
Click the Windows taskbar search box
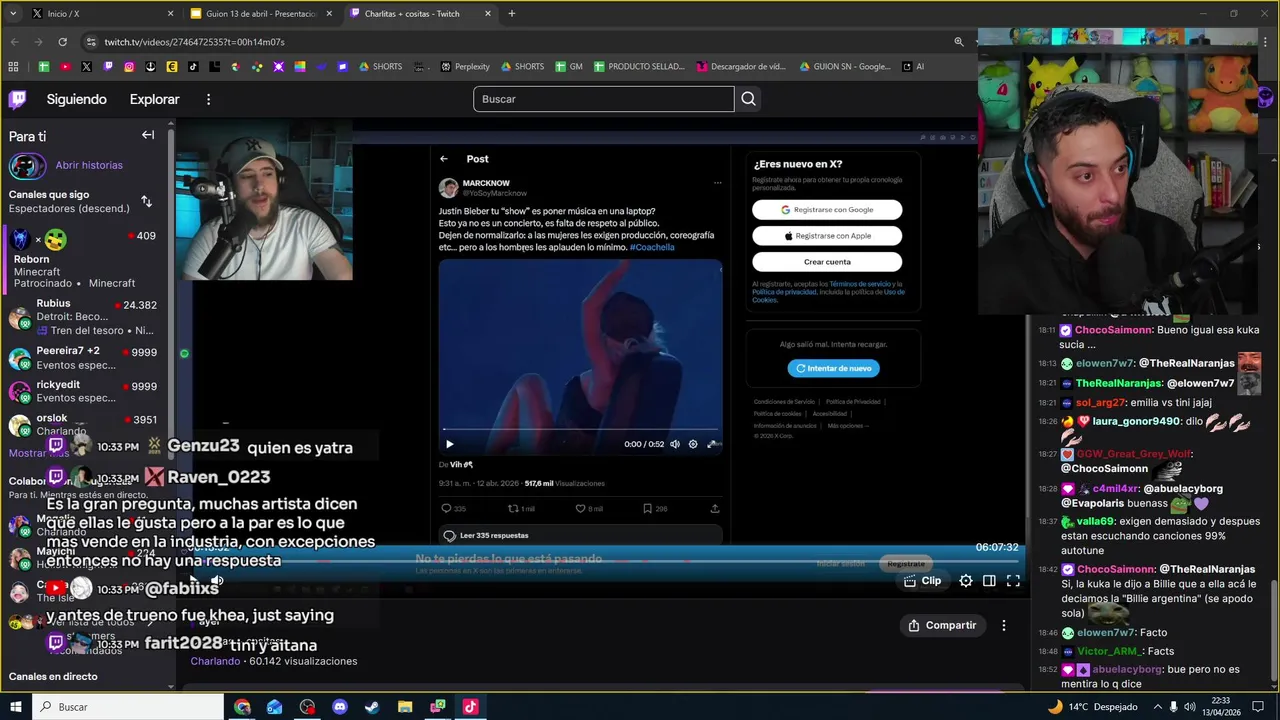[x=128, y=707]
